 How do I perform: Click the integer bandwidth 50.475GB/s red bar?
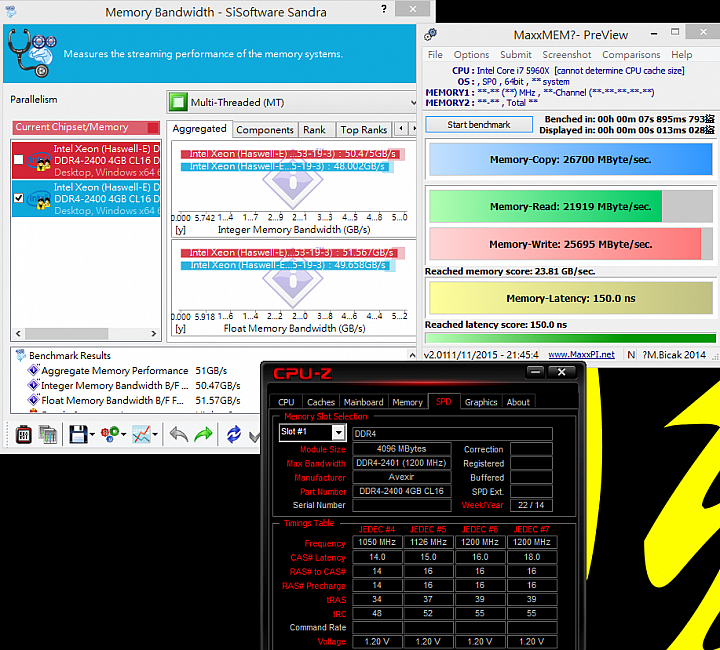pos(292,154)
